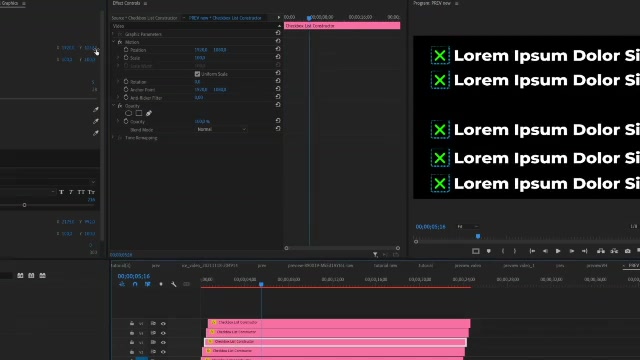This screenshot has height=360, width=640.
Task: Lock the topmost video track
Action: point(132,323)
